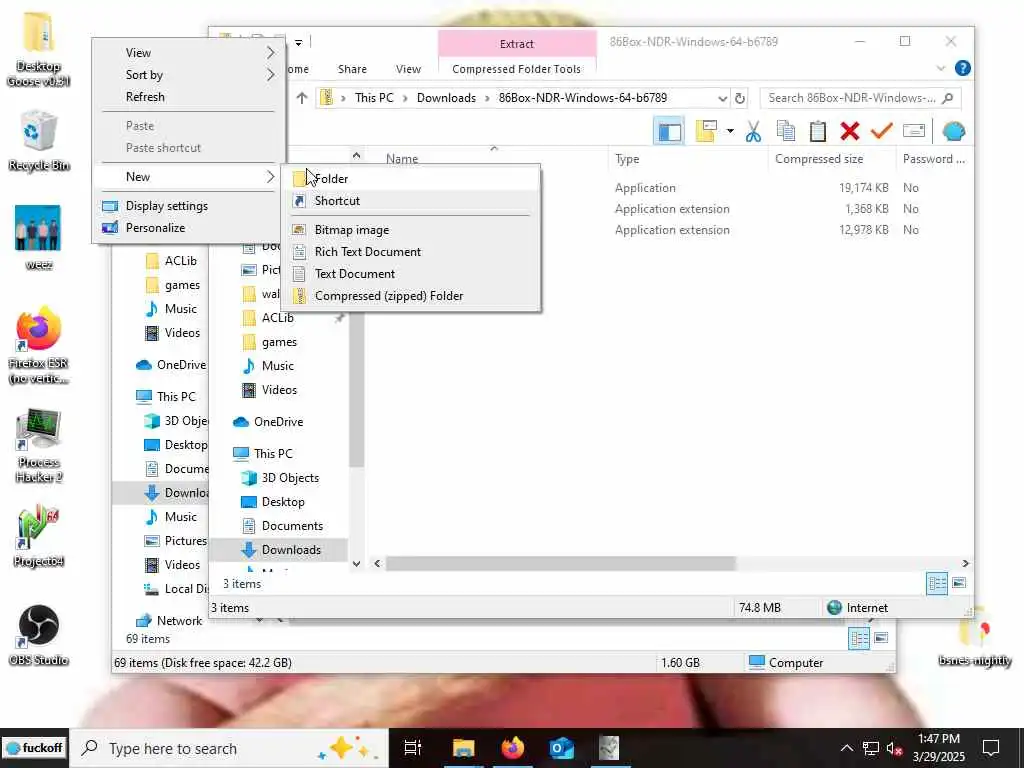This screenshot has width=1024, height=768.
Task: Refresh the address bar location
Action: pos(740,98)
